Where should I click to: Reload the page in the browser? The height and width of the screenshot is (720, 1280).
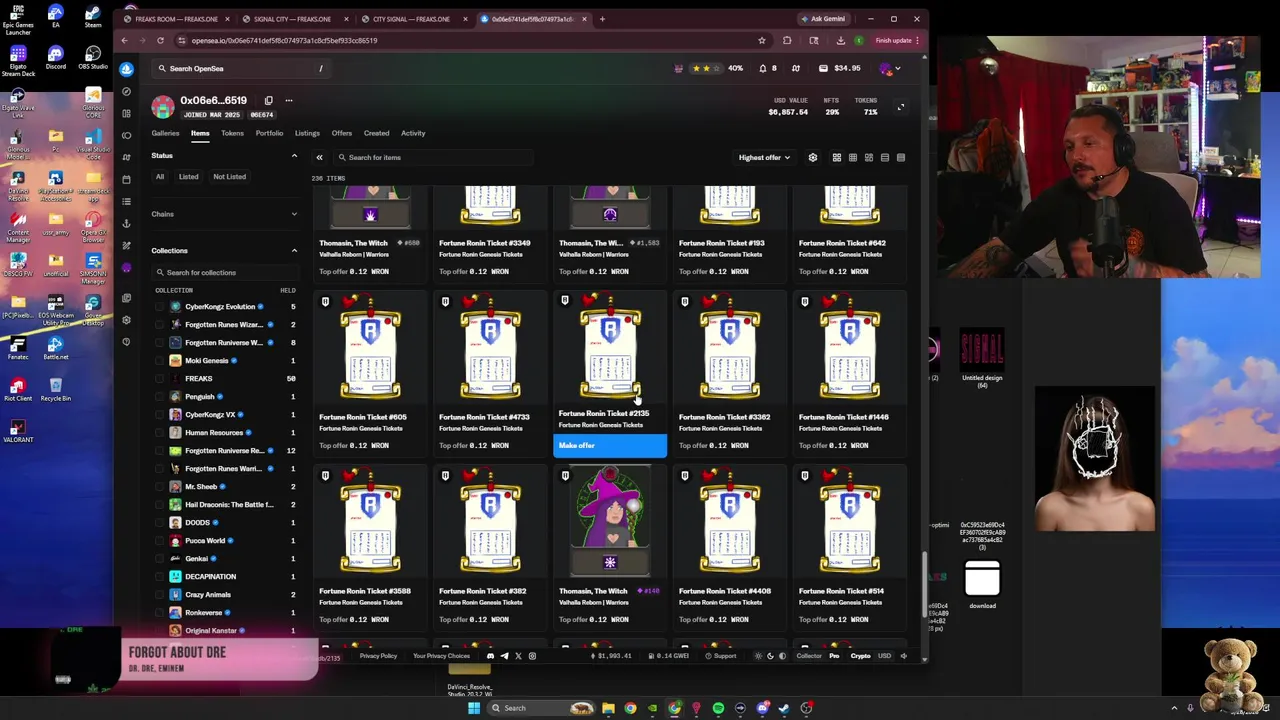[160, 40]
